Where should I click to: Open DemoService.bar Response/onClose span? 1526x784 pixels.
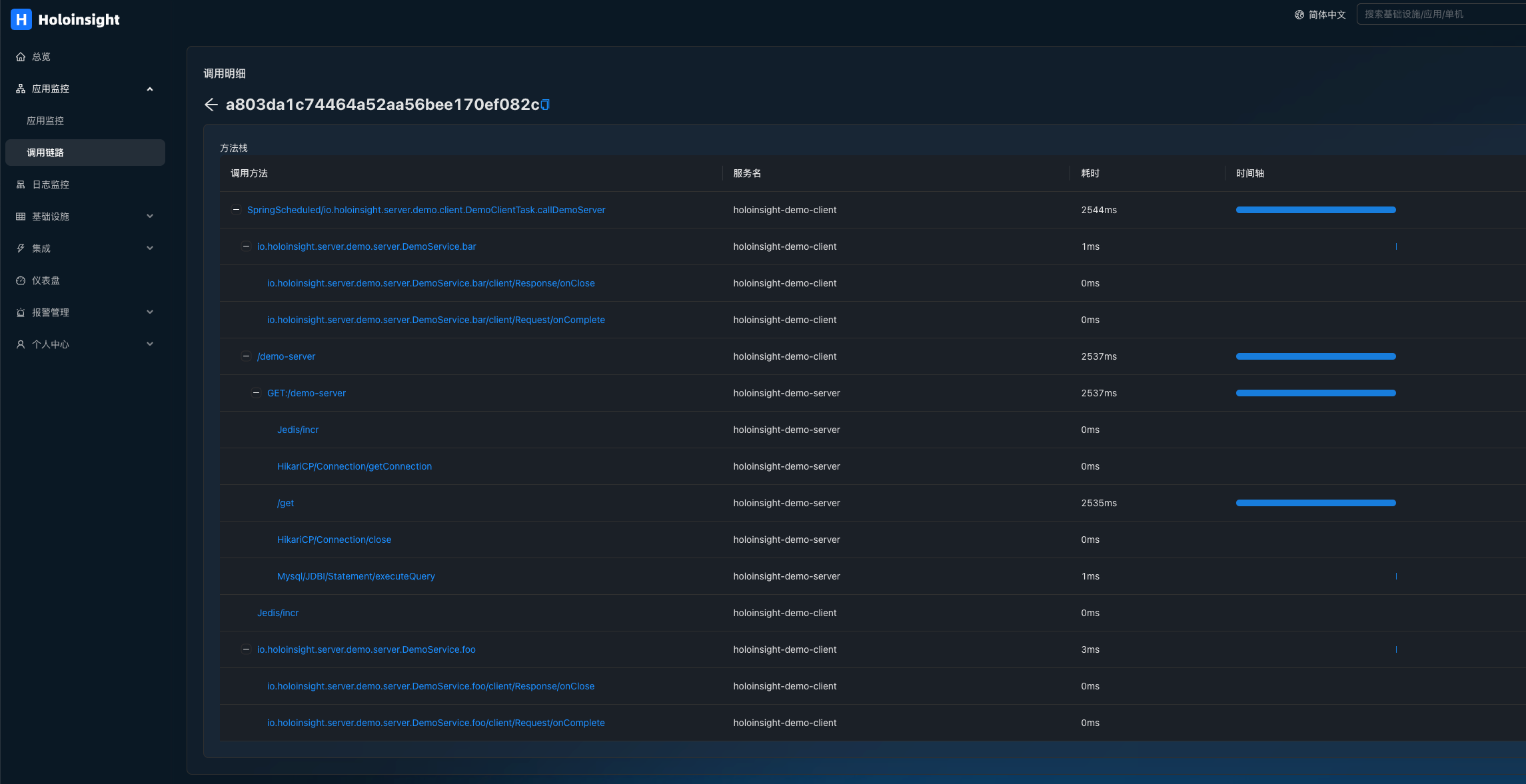tap(431, 283)
